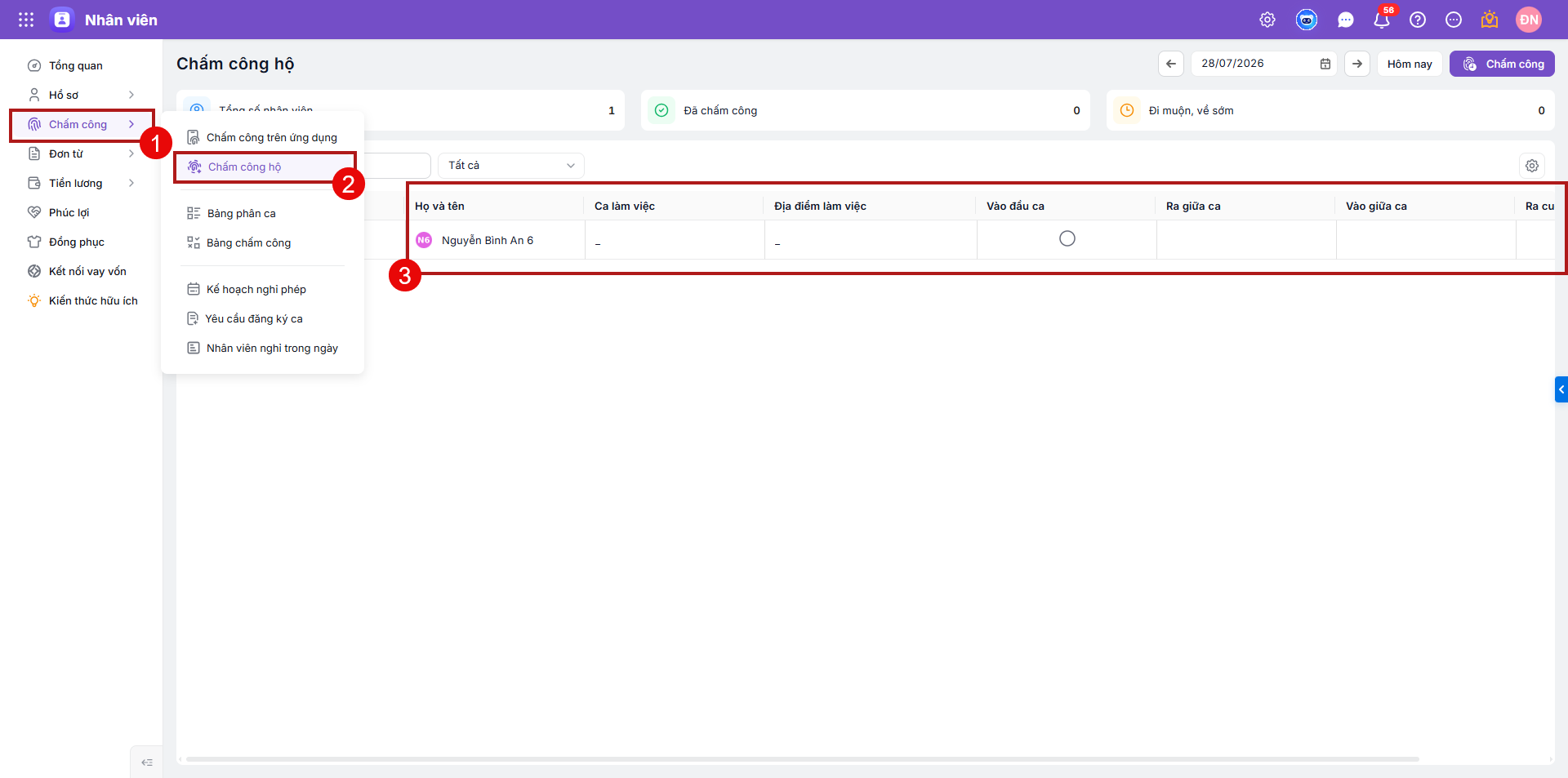This screenshot has height=778, width=1568.
Task: Open the chatbot assistant icon
Action: click(x=1307, y=20)
